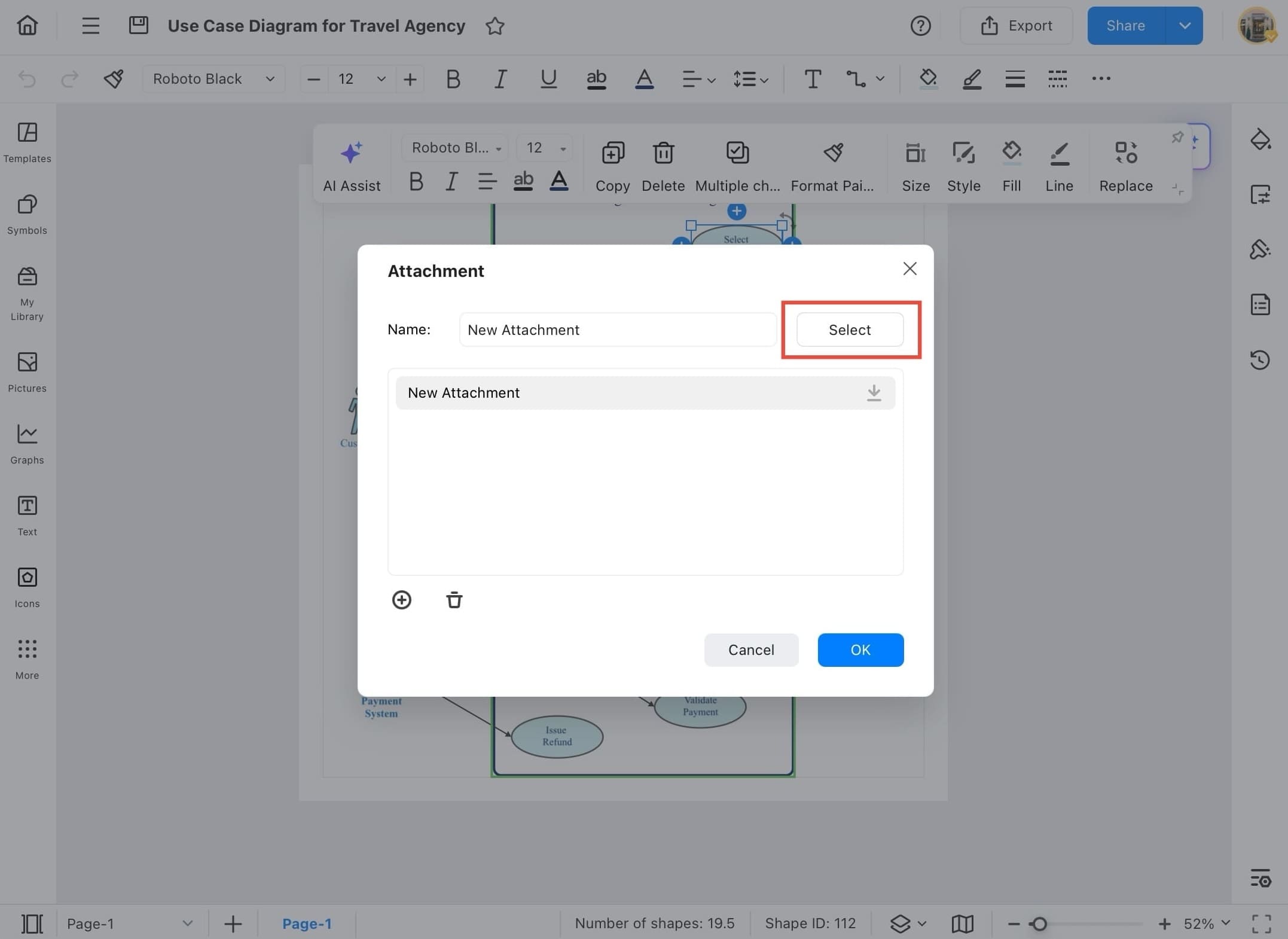Click the Format Painter toolbar icon
The width and height of the screenshot is (1288, 939).
tap(832, 153)
